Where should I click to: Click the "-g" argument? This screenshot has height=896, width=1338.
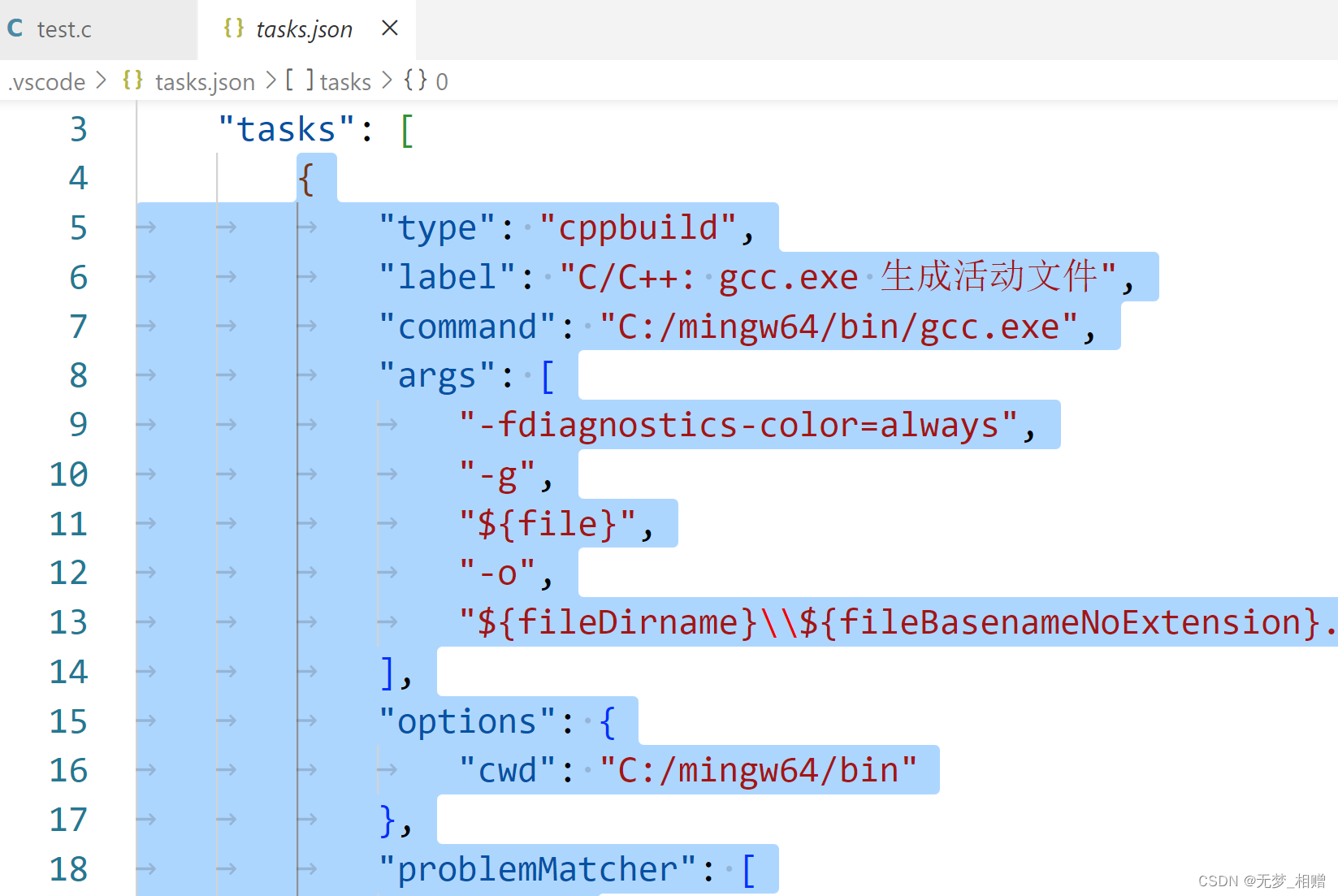(x=497, y=475)
